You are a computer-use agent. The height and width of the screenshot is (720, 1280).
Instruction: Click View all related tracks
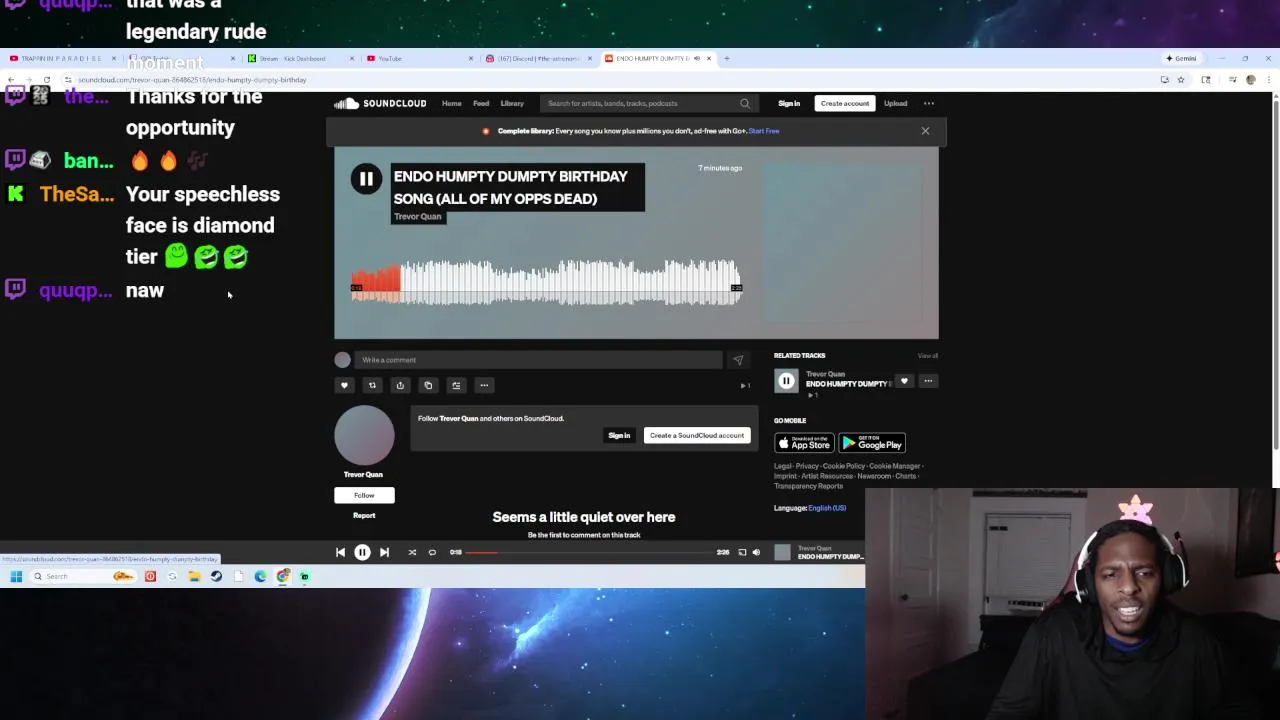click(x=928, y=356)
